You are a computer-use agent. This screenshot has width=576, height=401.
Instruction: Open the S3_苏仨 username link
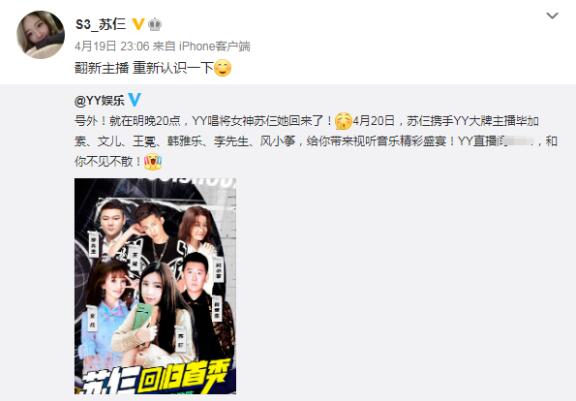coord(101,24)
